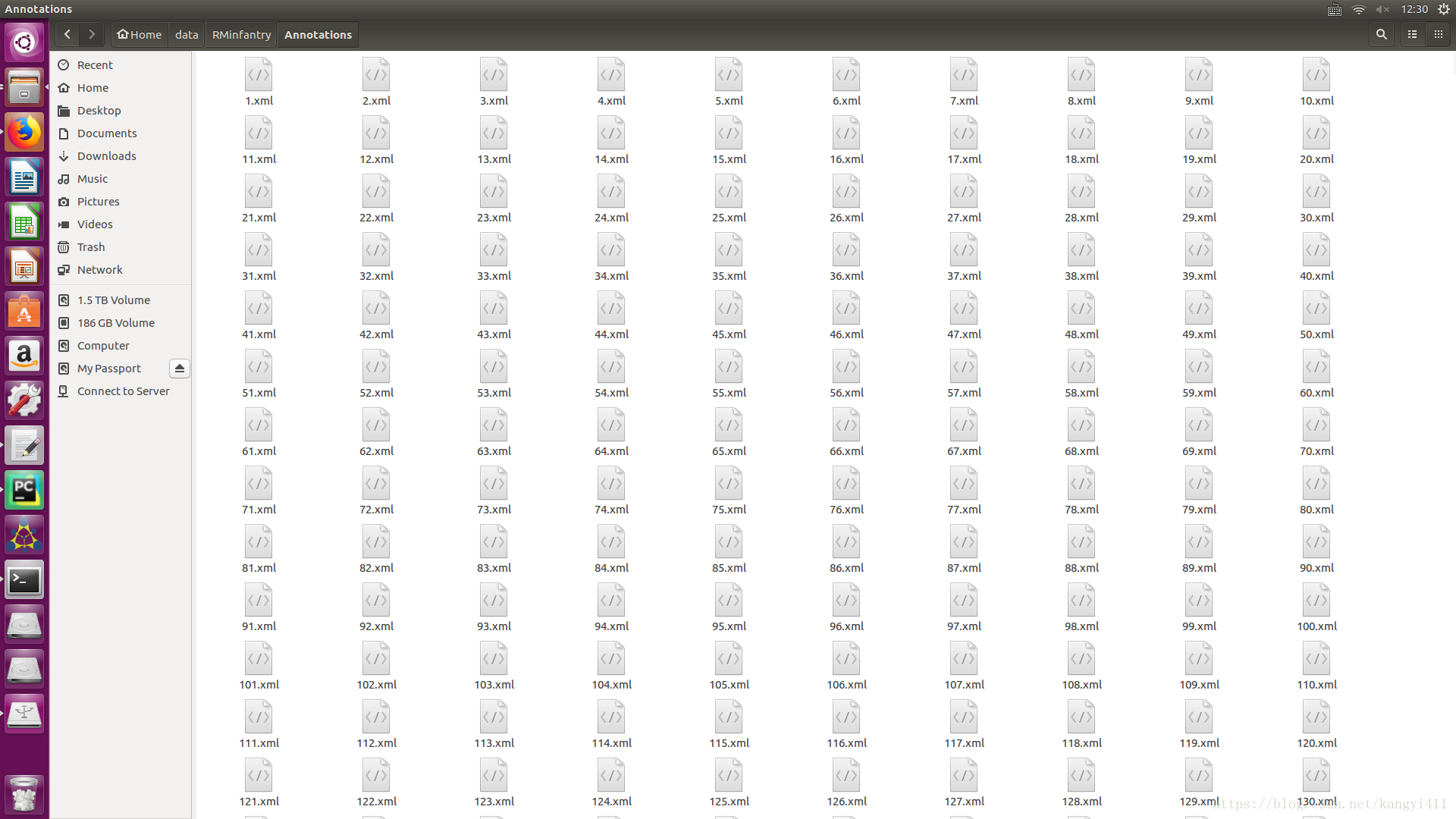Select file 1.xml
This screenshot has width=1456, height=819.
[x=259, y=82]
